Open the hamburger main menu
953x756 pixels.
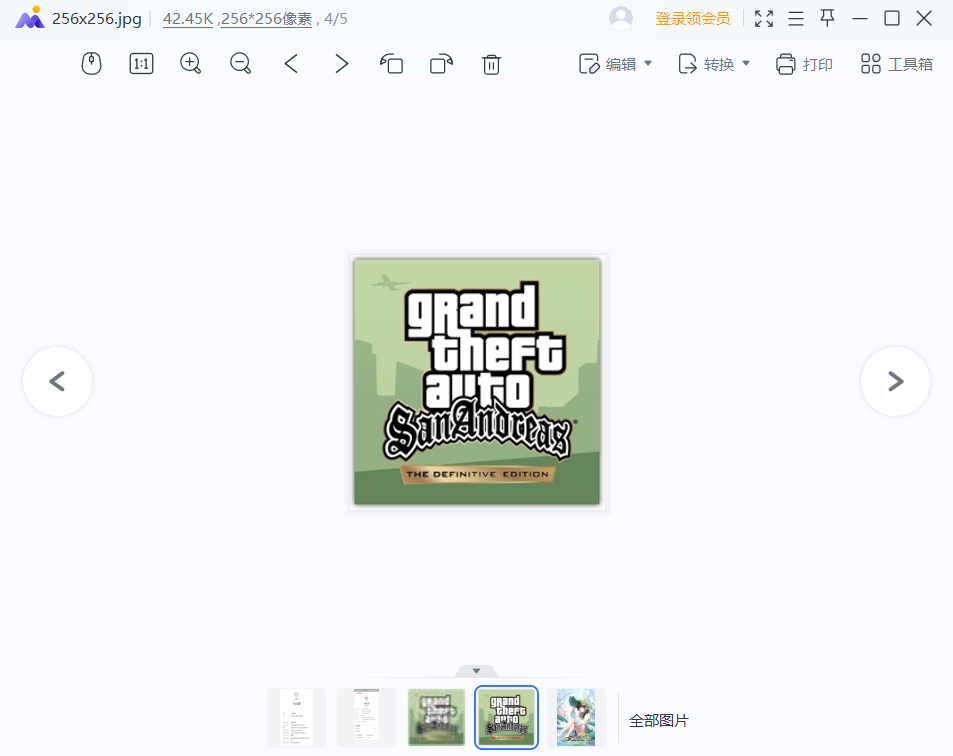(x=796, y=19)
